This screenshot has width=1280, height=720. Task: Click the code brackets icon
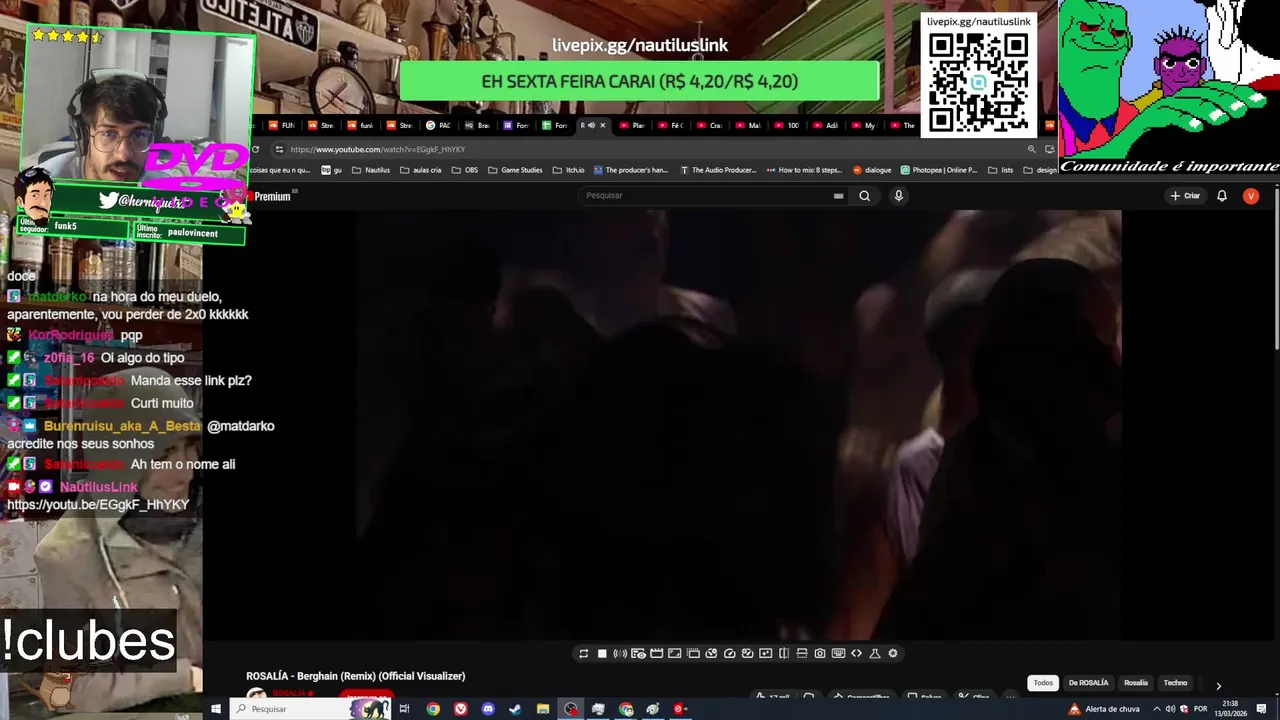point(857,653)
